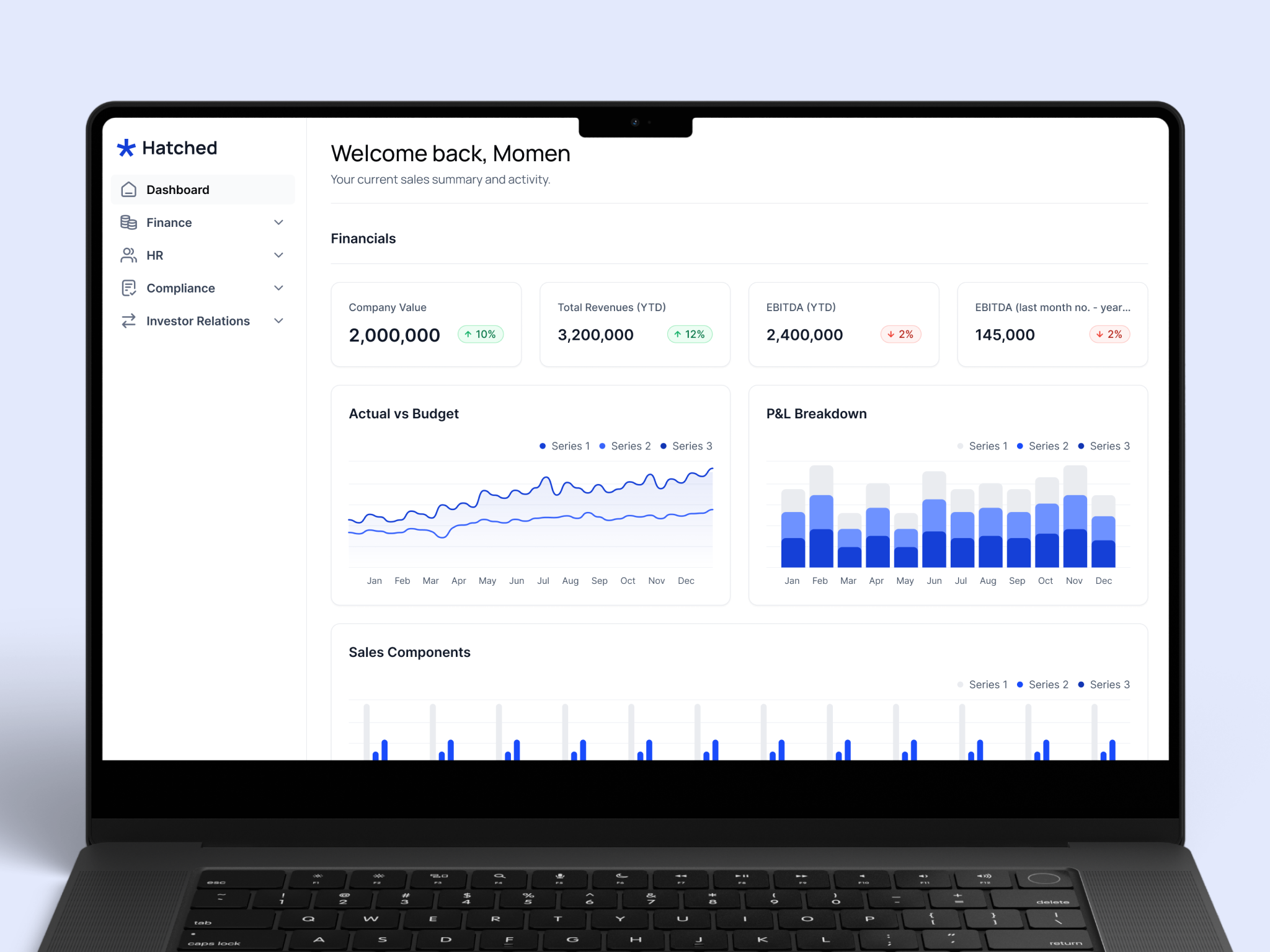Click the red 2% decrease badge on EBITDA (YTD)

pyautogui.click(x=900, y=334)
